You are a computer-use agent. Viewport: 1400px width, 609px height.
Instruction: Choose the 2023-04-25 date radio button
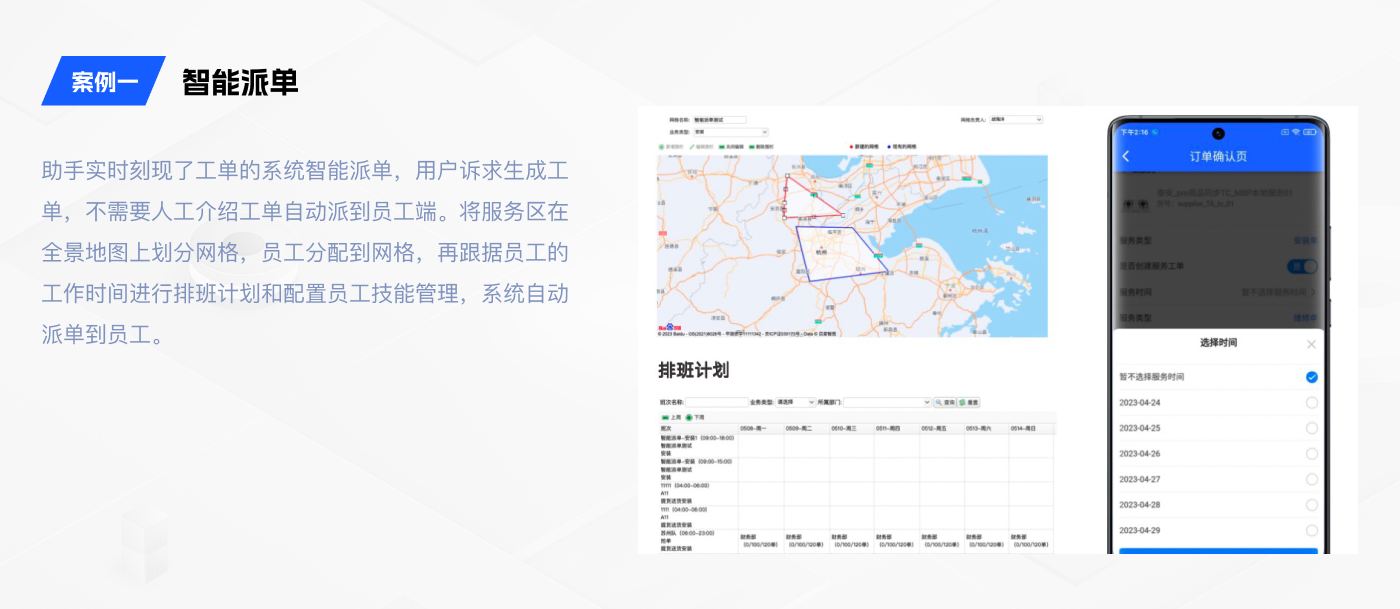click(1311, 428)
